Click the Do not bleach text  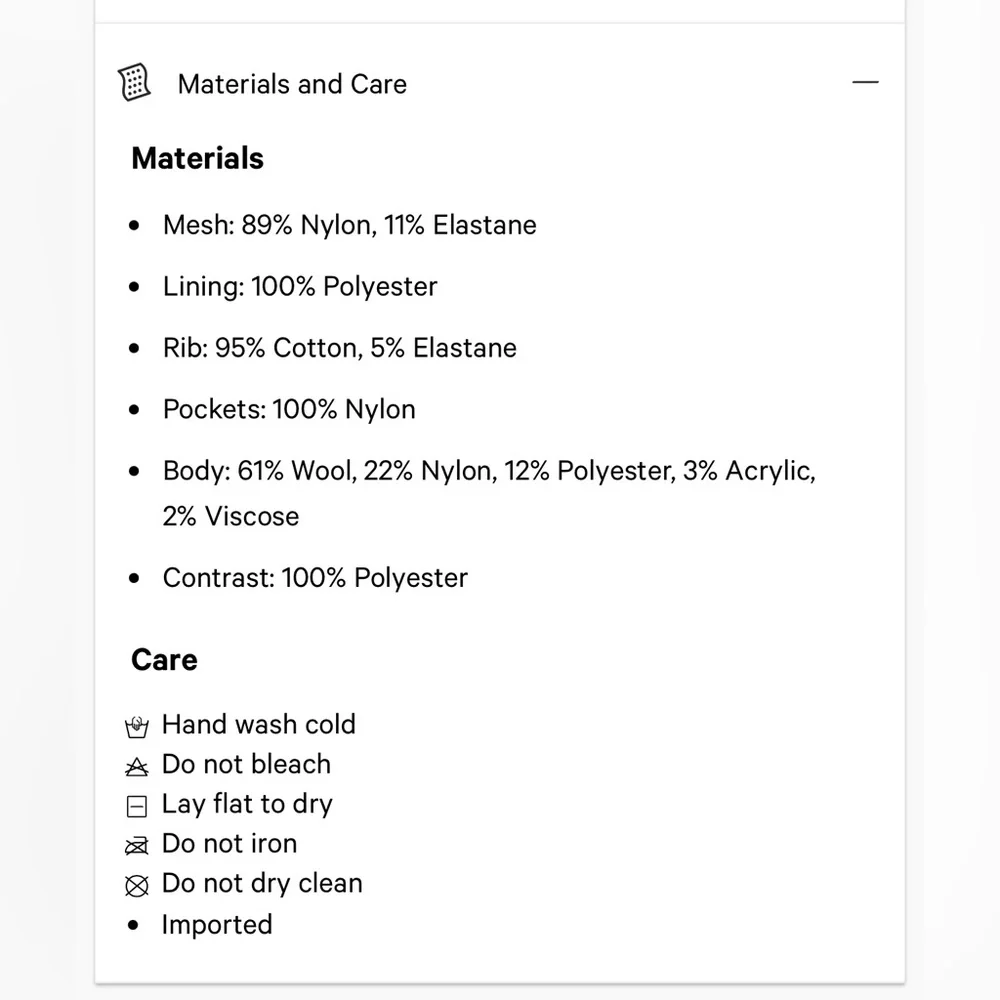(x=246, y=764)
